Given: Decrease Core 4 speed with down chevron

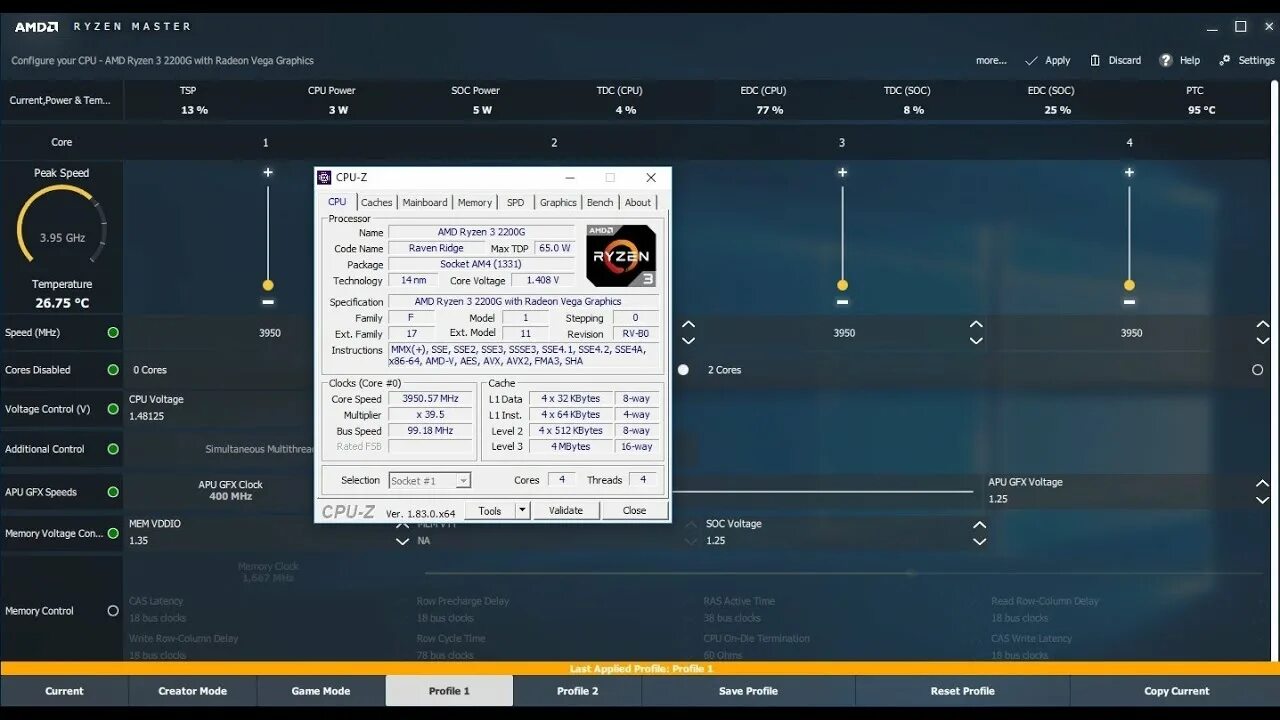Looking at the screenshot, I should tap(1263, 341).
